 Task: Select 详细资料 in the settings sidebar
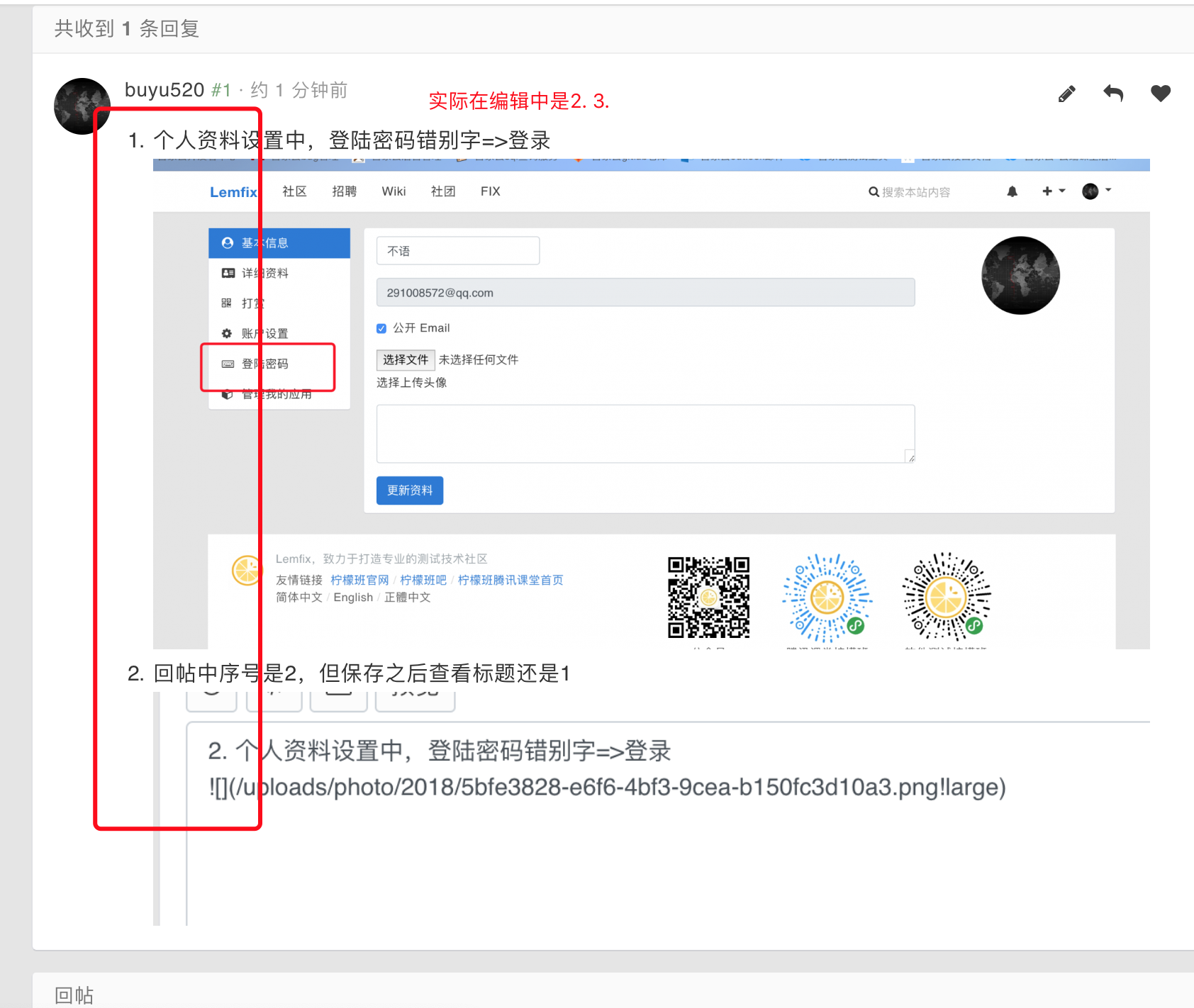(x=264, y=274)
